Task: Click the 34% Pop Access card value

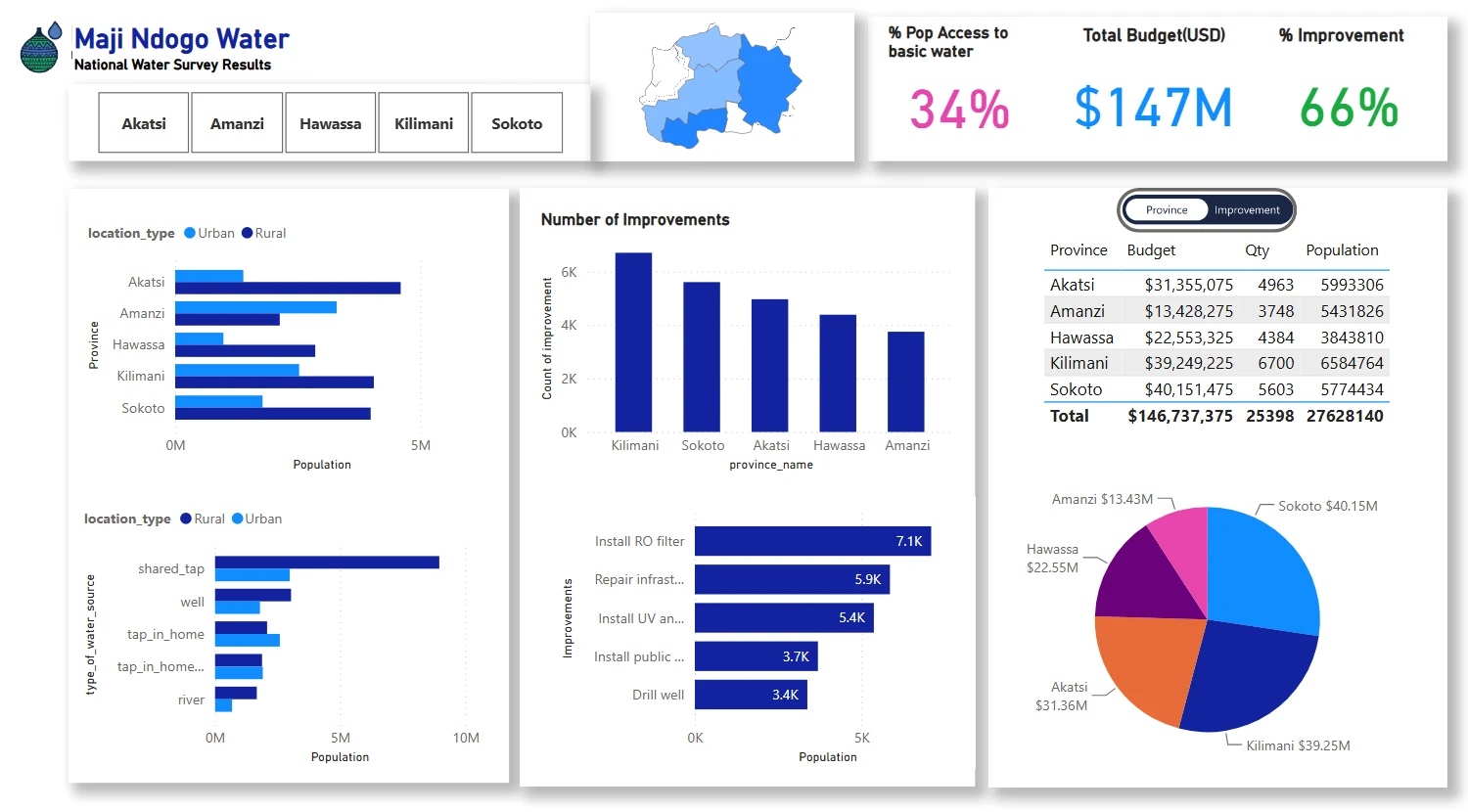Action: (959, 109)
